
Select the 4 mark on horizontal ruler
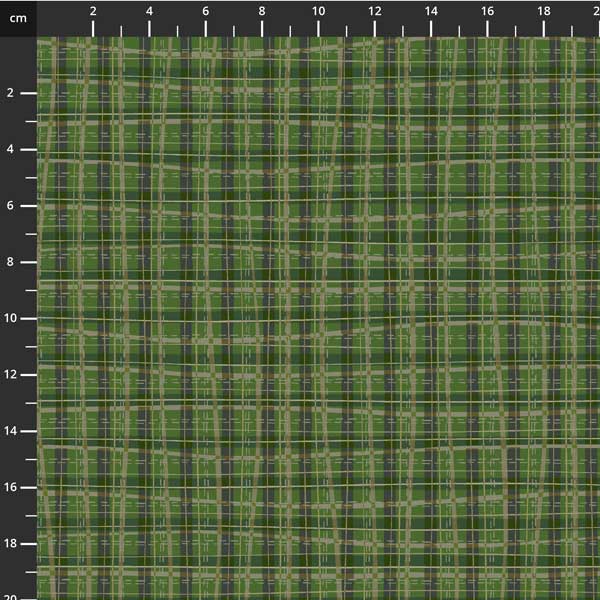coord(149,12)
